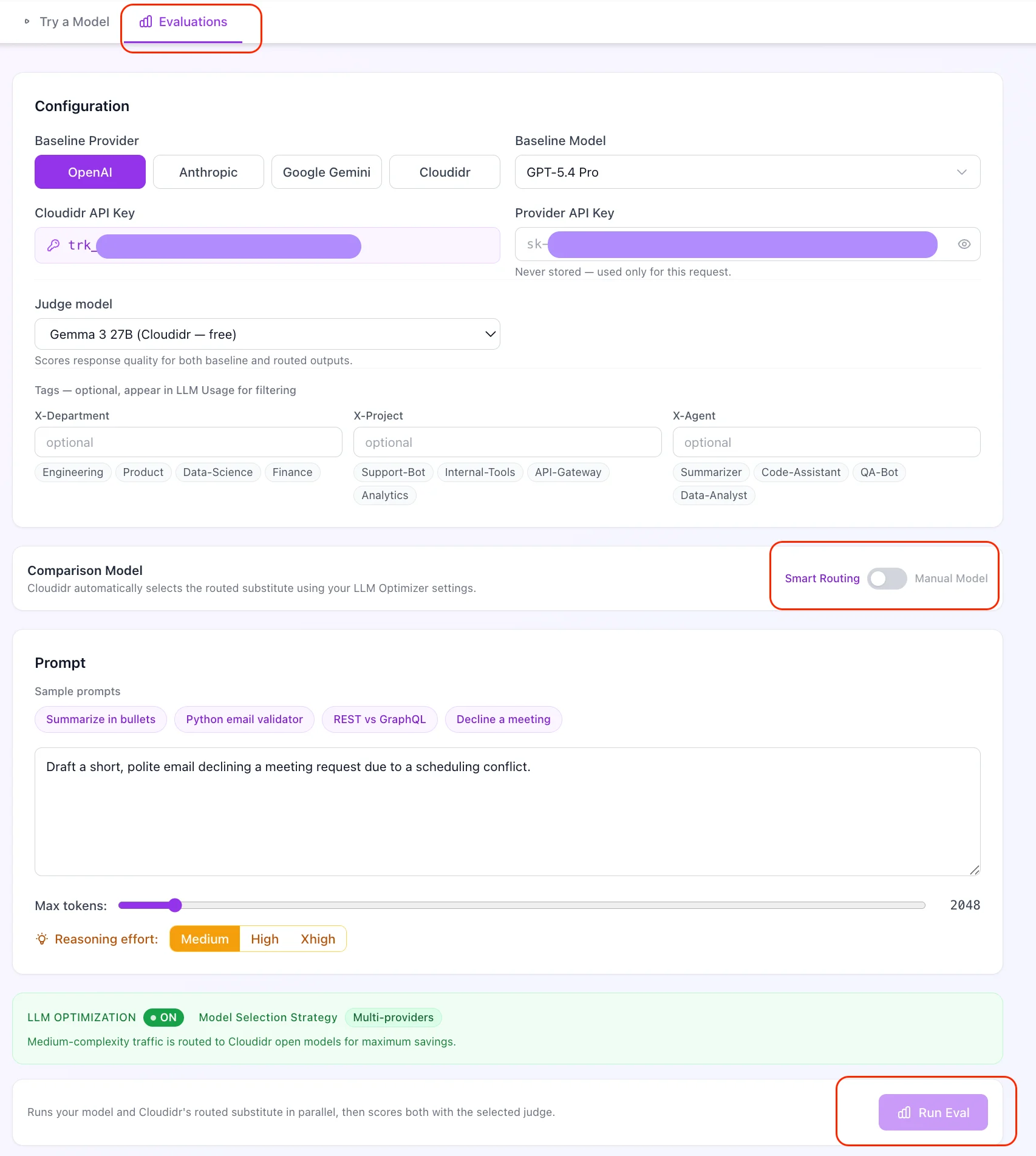Choose the Data-Analyst agent tag

714,495
